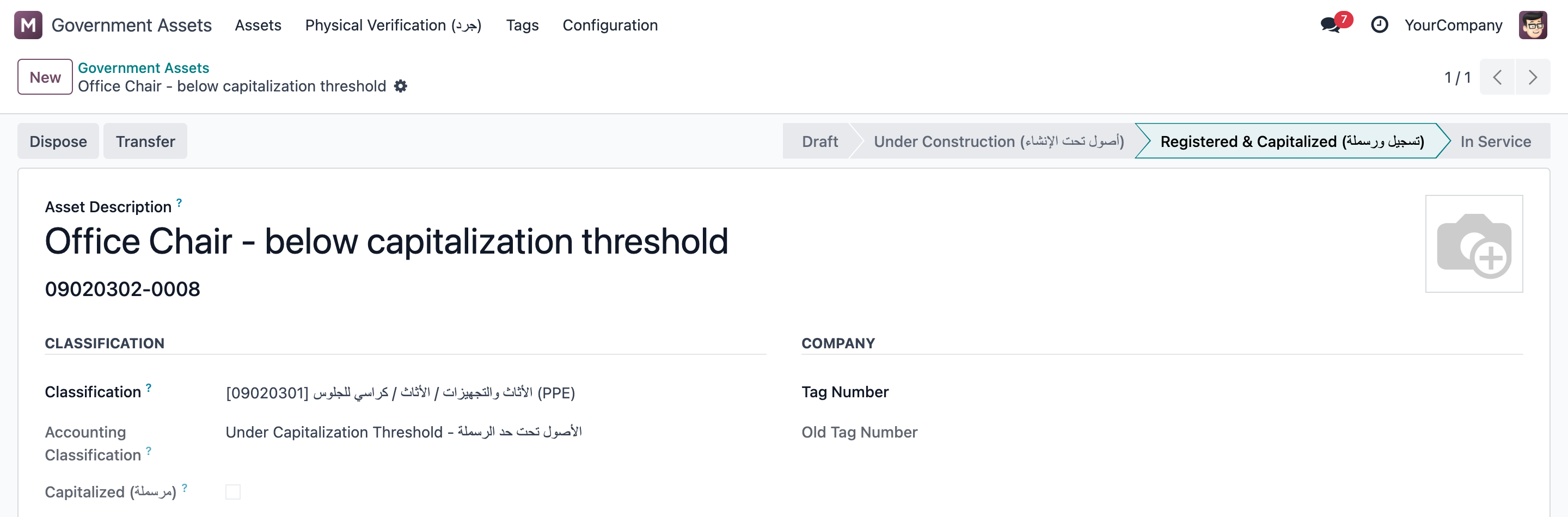Create a New asset record

(45, 77)
